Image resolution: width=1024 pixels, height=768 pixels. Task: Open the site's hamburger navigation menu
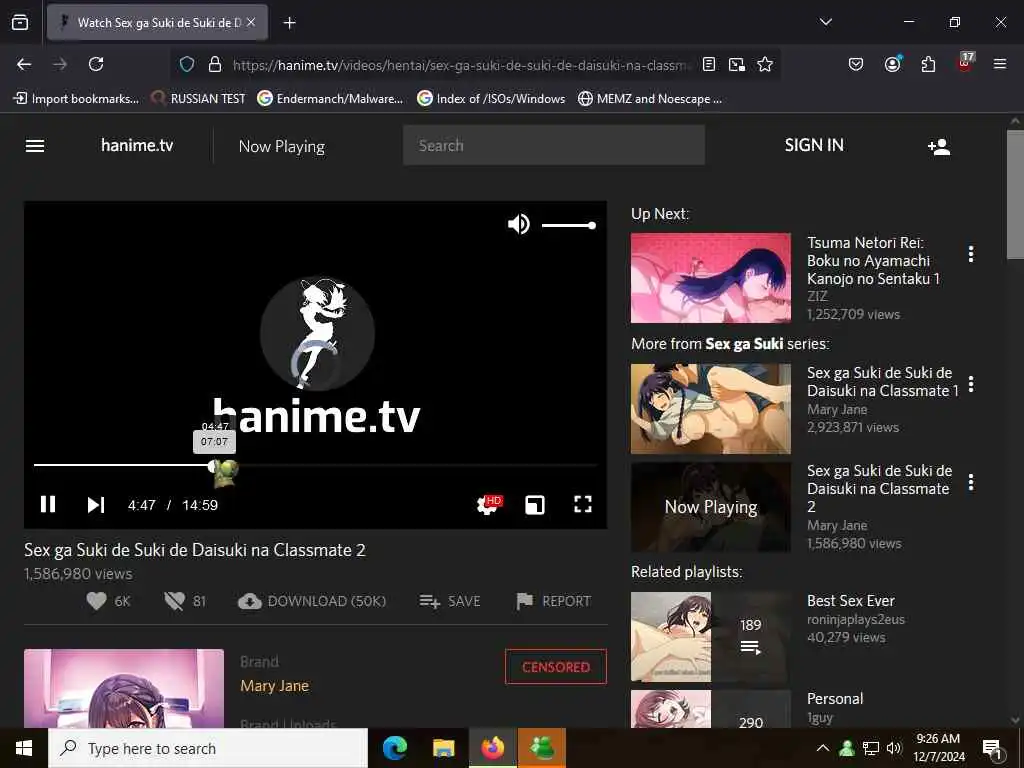point(35,146)
